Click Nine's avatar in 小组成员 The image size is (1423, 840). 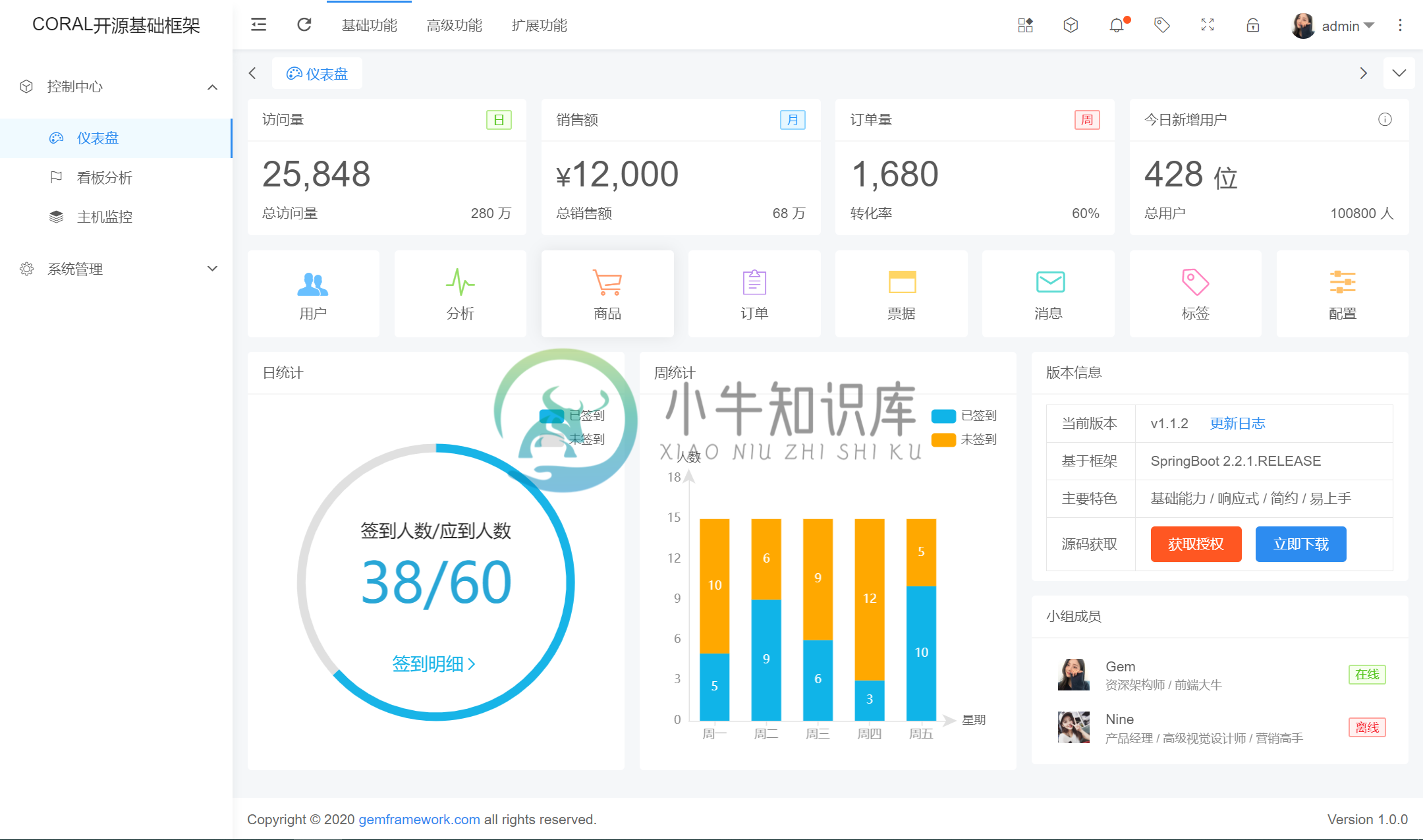[1074, 727]
